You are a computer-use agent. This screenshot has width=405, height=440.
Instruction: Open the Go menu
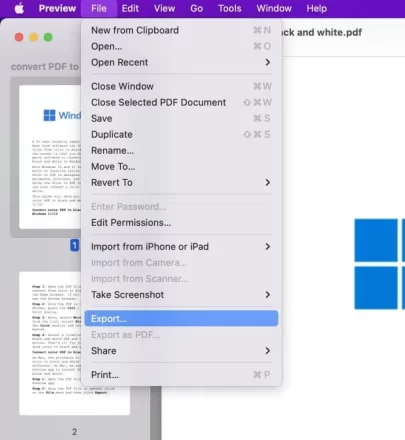[x=197, y=8]
